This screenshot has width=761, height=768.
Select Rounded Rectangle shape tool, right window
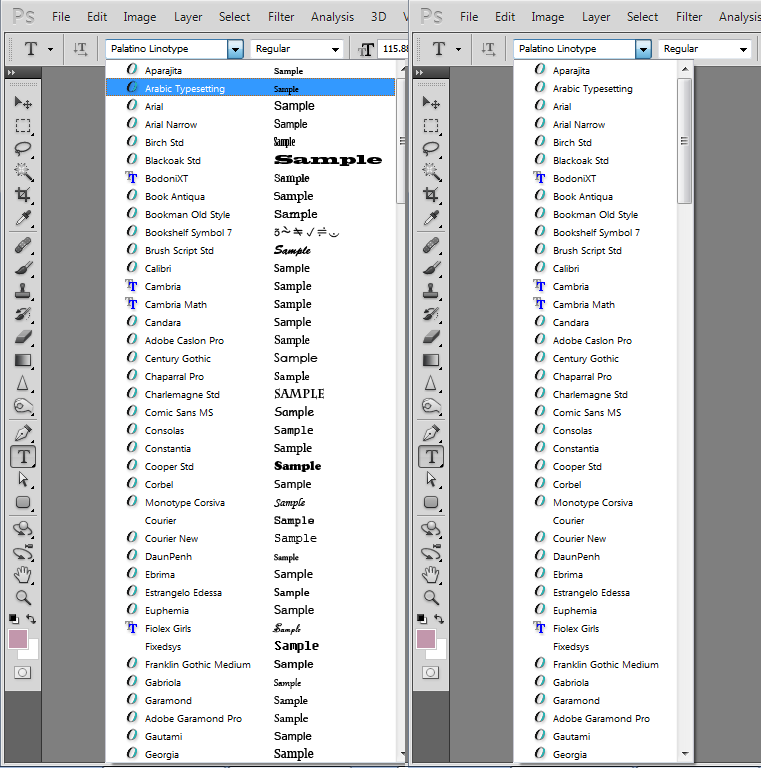[x=431, y=502]
